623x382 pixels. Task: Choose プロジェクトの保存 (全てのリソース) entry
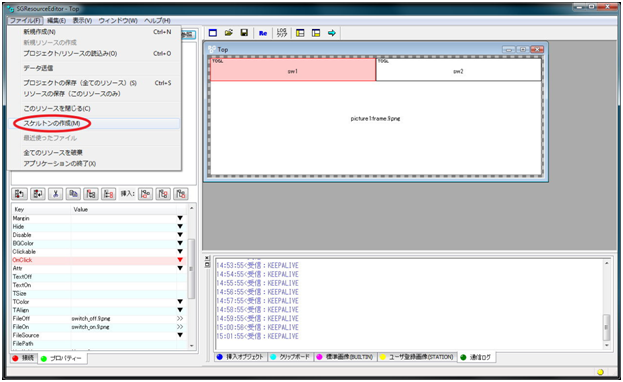click(x=94, y=83)
